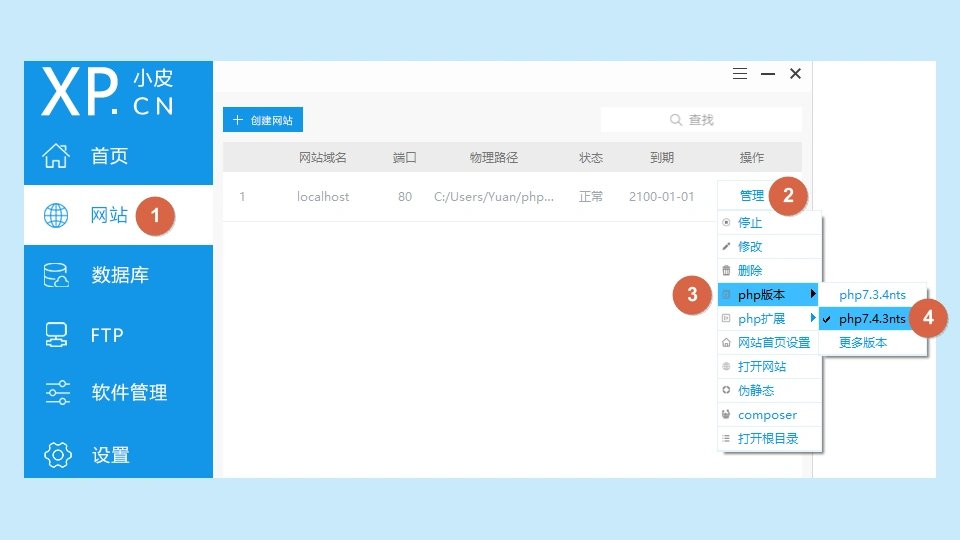Click the 创建网站 button
The height and width of the screenshot is (540, 960).
coord(263,120)
